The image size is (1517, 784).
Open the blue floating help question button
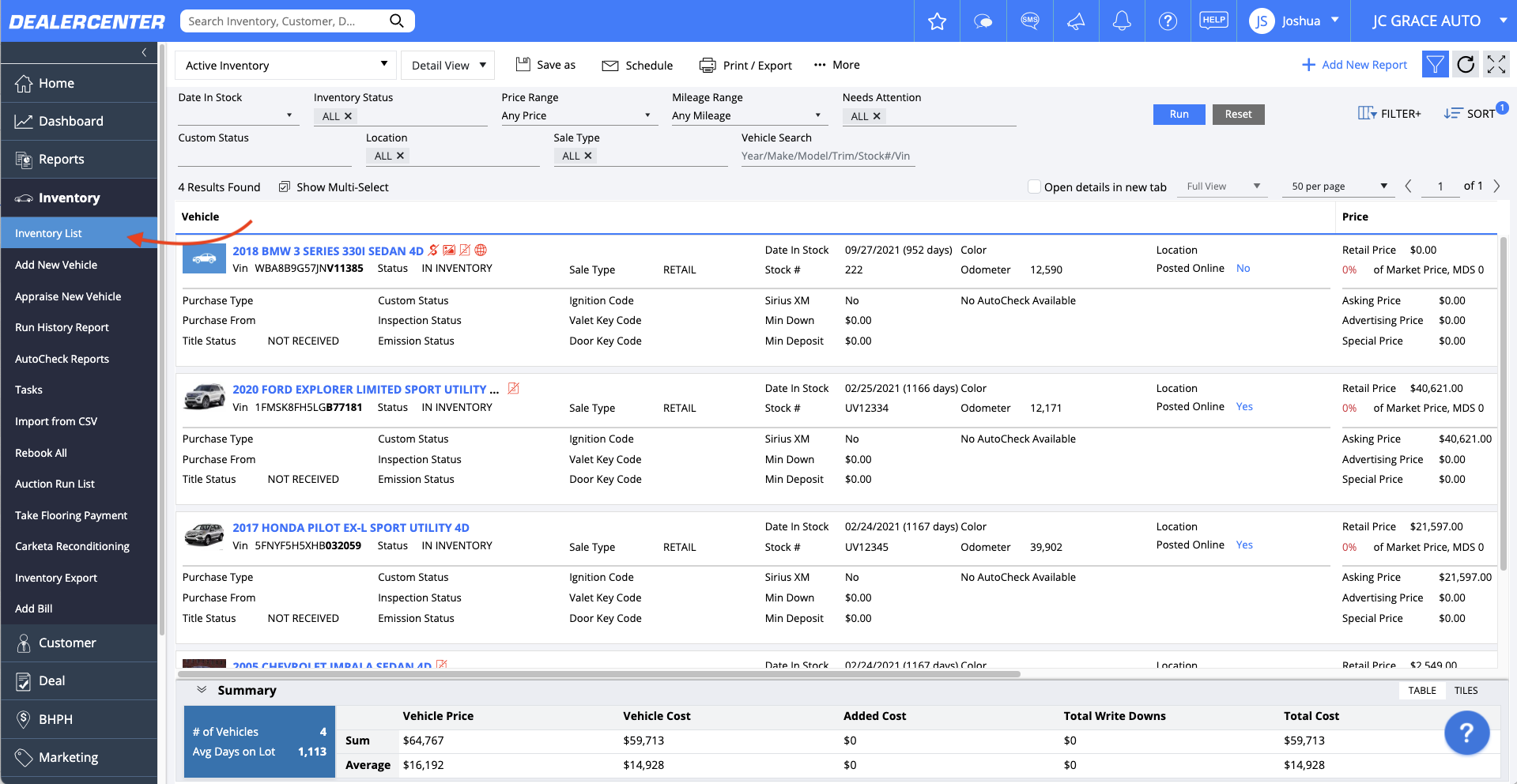[x=1466, y=733]
